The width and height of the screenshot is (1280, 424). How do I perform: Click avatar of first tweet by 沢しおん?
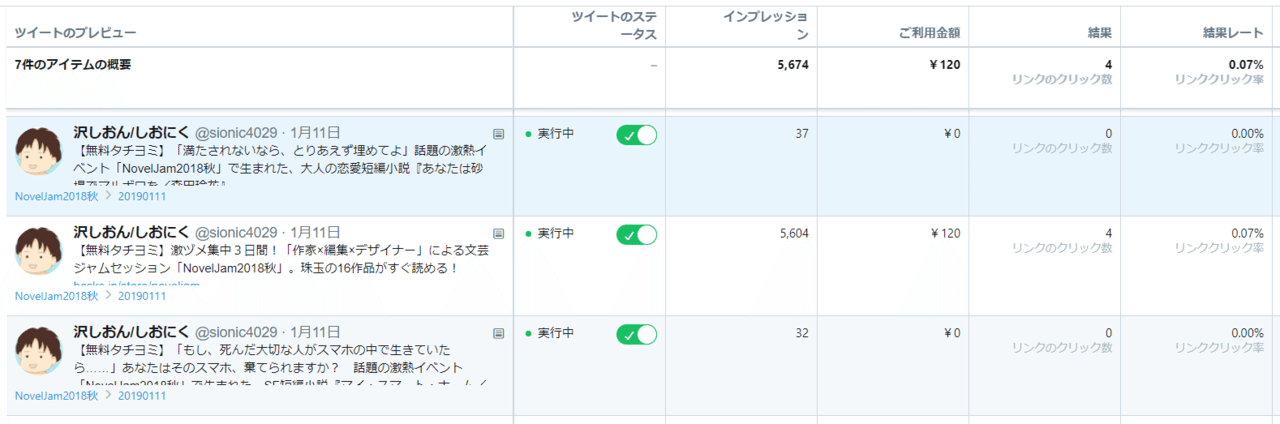click(39, 151)
